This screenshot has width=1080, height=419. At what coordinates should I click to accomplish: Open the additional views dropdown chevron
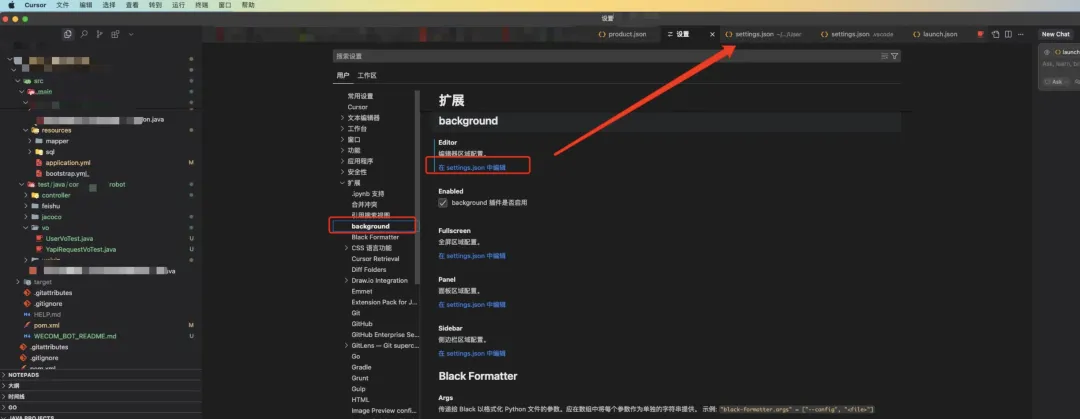pyautogui.click(x=132, y=34)
